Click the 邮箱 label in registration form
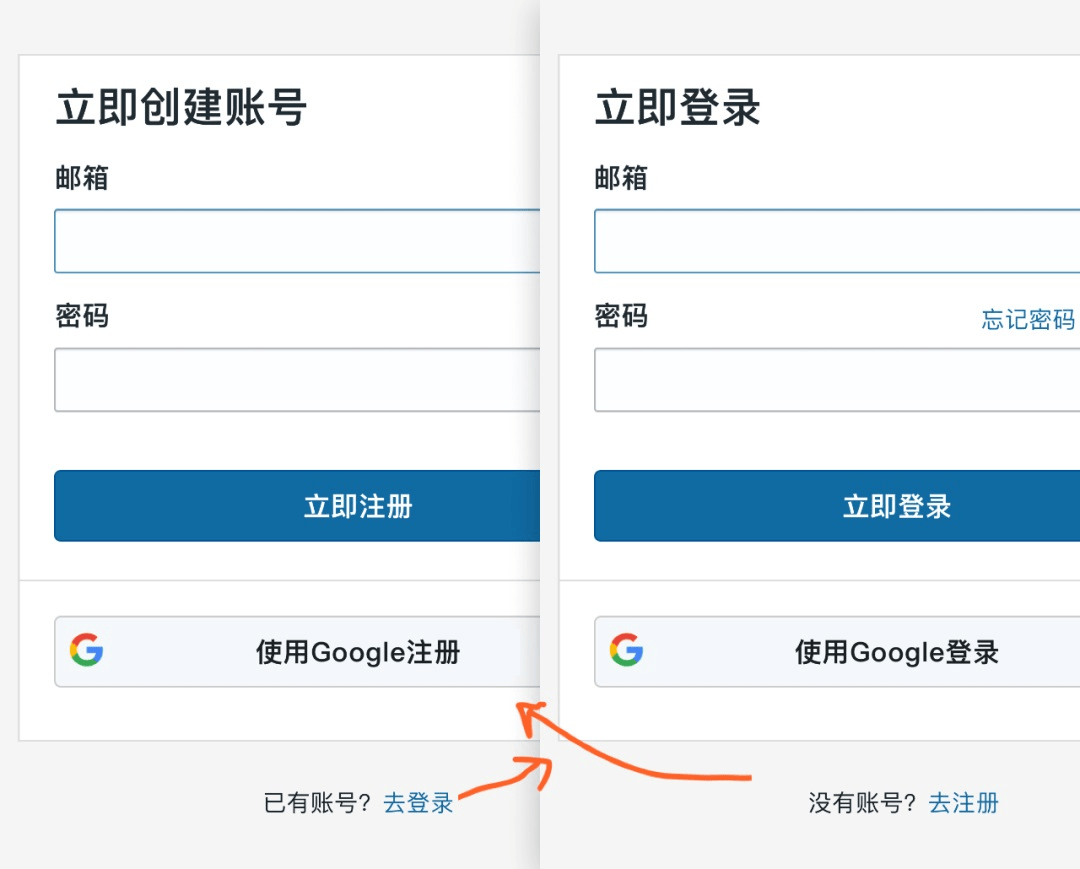Image resolution: width=1080 pixels, height=869 pixels. click(x=82, y=179)
